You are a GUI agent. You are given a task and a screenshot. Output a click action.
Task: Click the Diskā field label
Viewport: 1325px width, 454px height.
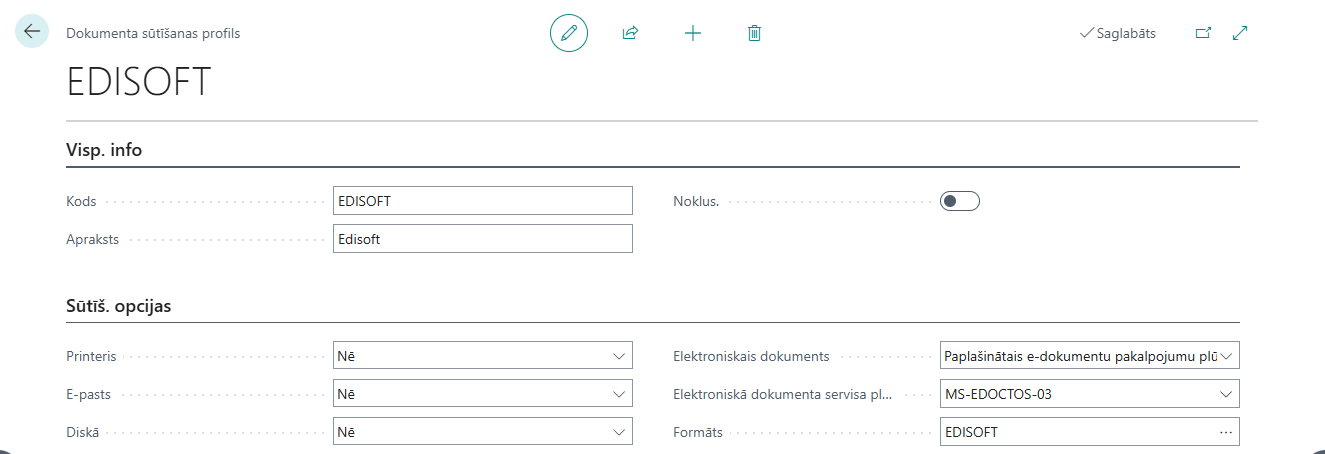(x=83, y=433)
